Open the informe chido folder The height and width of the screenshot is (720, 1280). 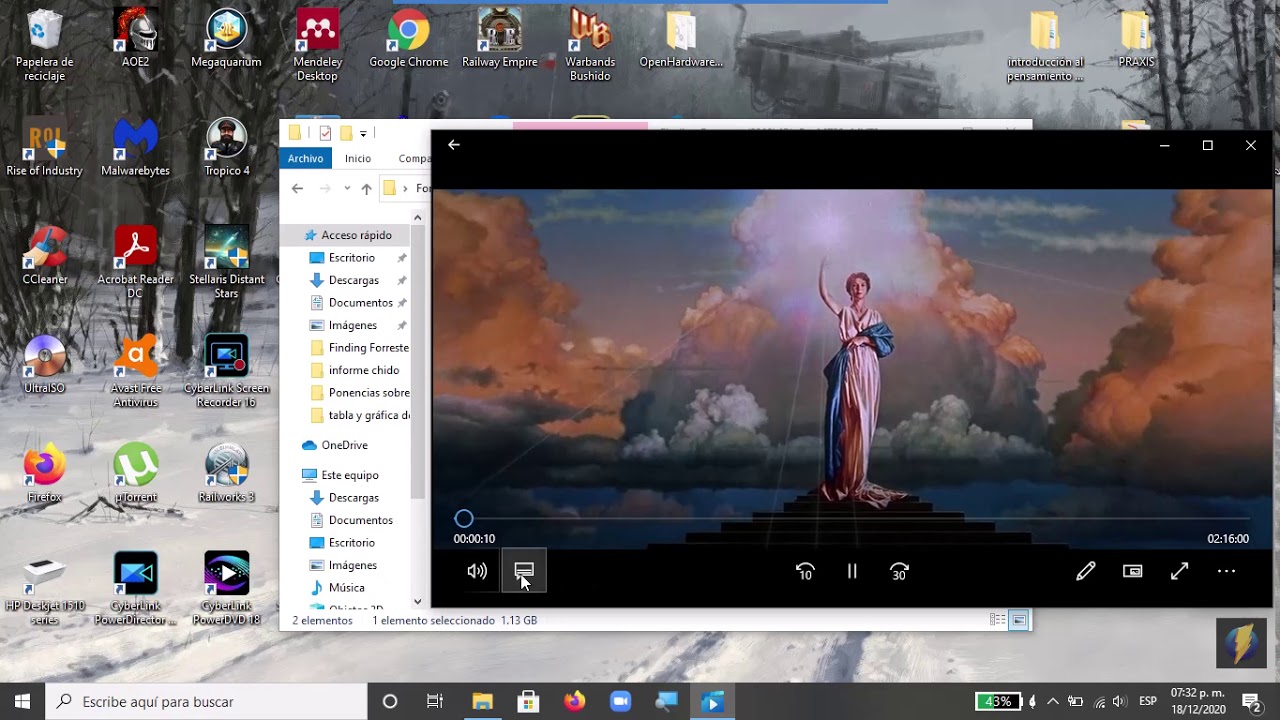pos(364,370)
